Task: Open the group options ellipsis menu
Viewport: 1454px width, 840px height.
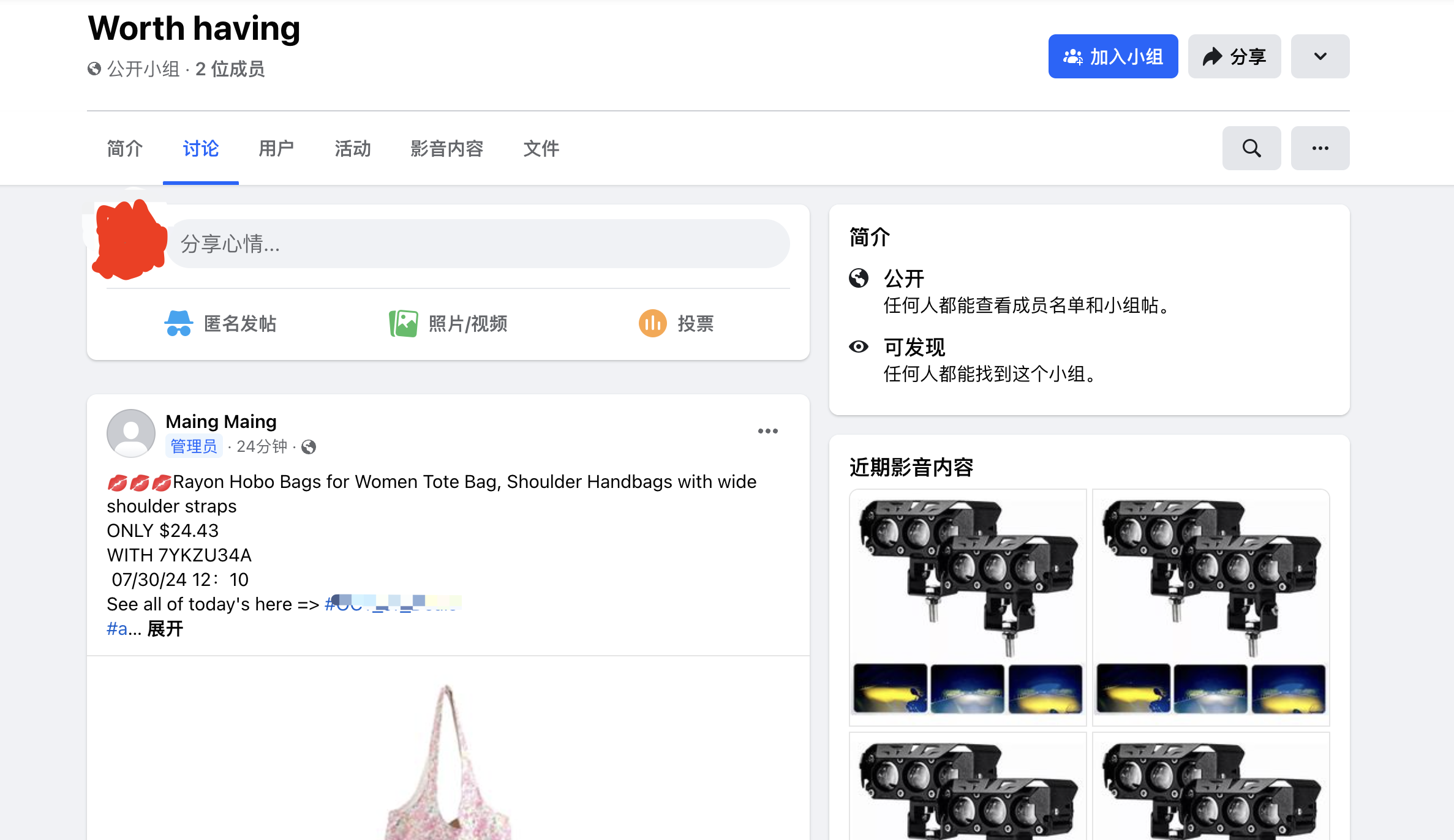Action: (x=1320, y=148)
